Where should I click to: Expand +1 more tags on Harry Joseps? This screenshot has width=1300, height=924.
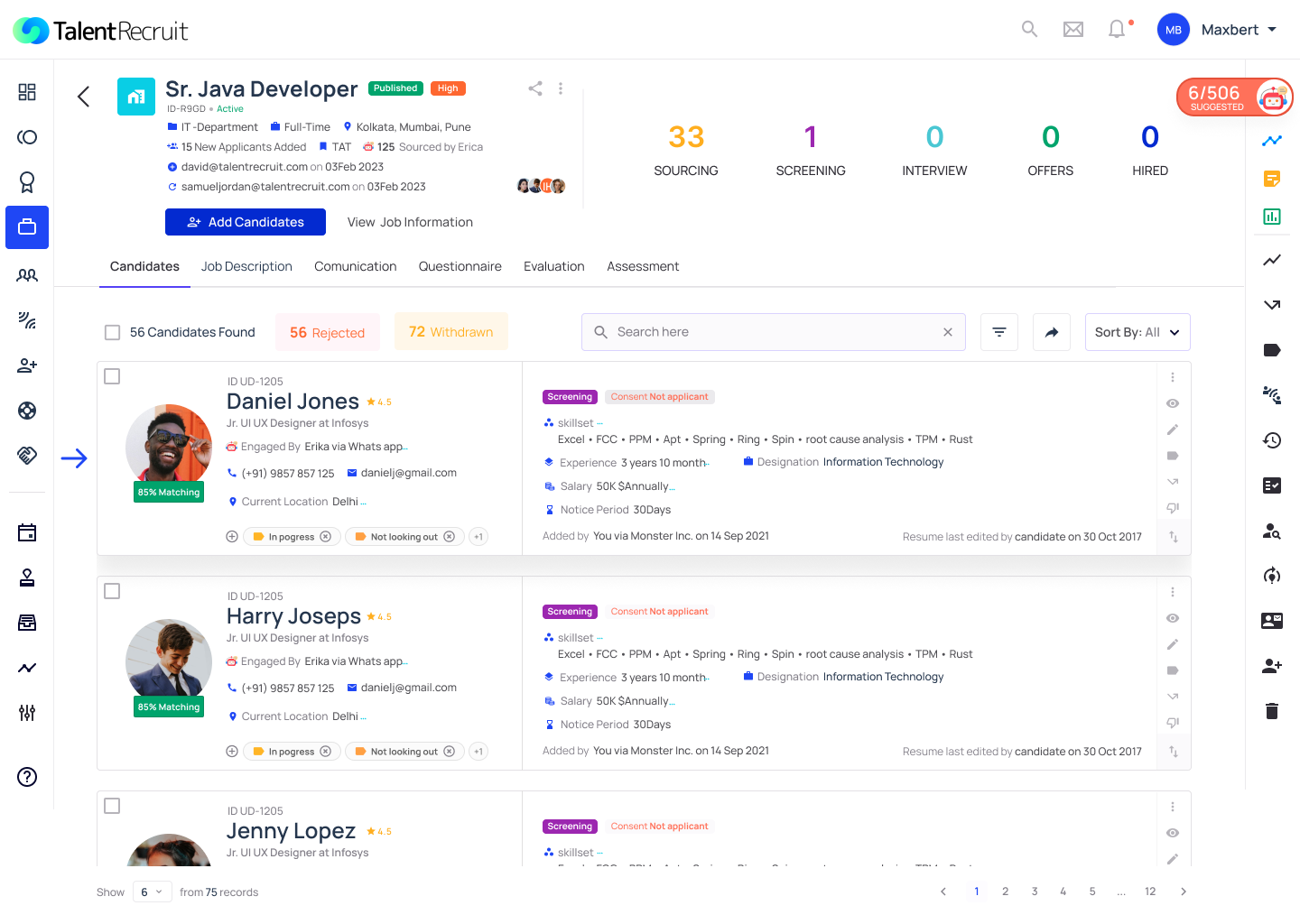pyautogui.click(x=478, y=752)
